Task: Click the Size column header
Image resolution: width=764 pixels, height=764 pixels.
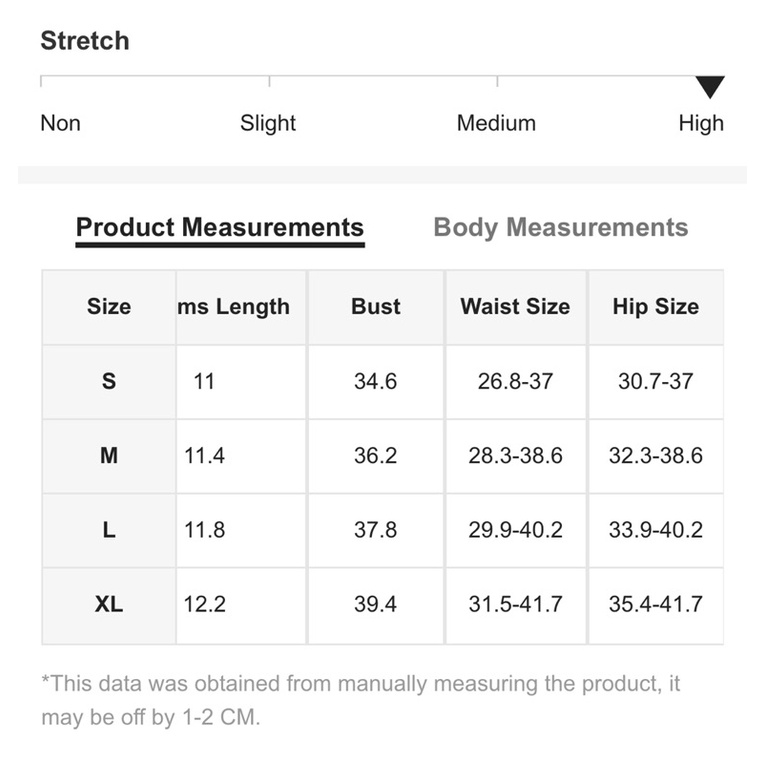Action: 109,307
